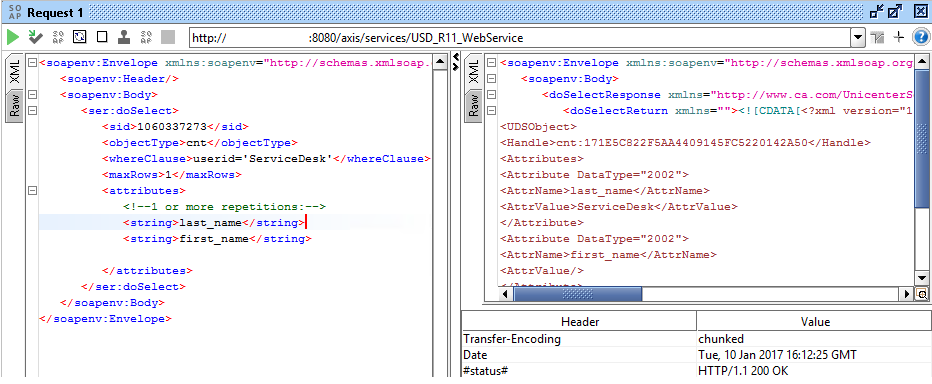Image resolution: width=932 pixels, height=384 pixels.
Task: Click the AttrName first_name line in response
Action: 608,255
